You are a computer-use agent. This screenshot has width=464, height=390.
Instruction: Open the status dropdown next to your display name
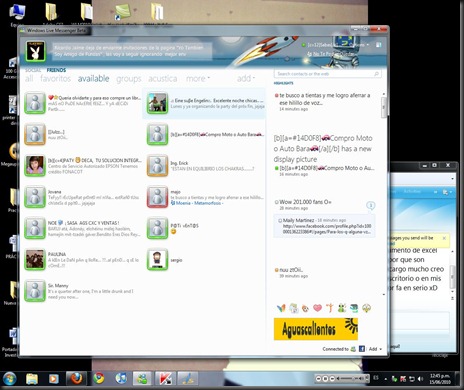point(368,45)
